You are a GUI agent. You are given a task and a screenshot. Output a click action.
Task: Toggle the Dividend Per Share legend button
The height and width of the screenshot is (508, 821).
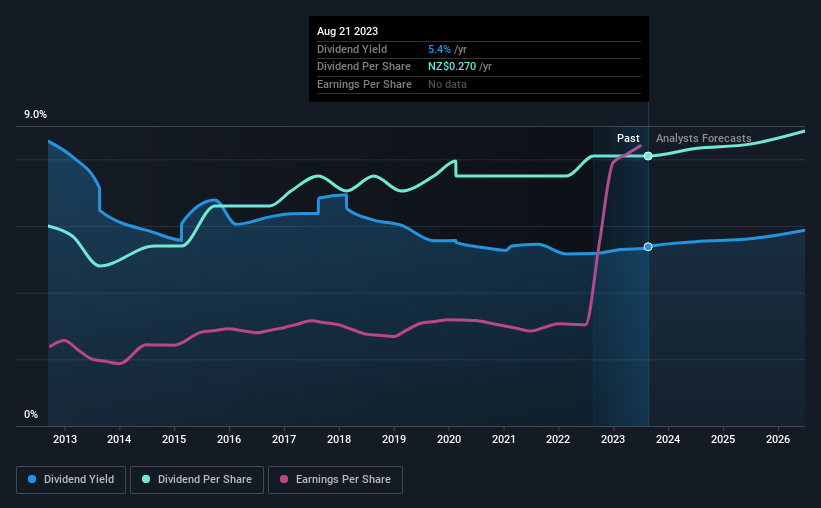(197, 480)
